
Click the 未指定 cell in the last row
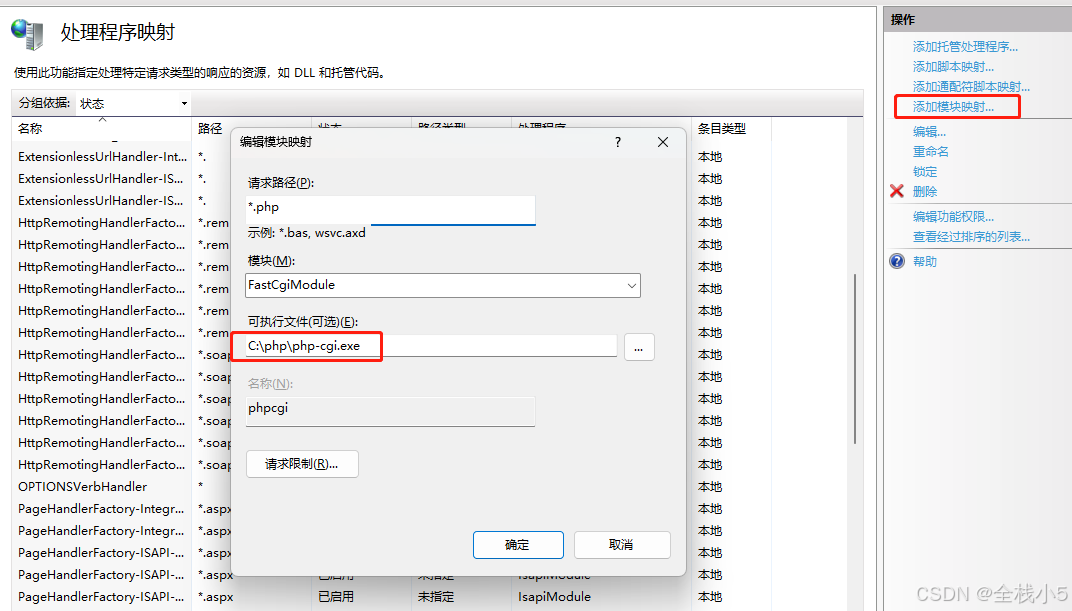coord(436,597)
